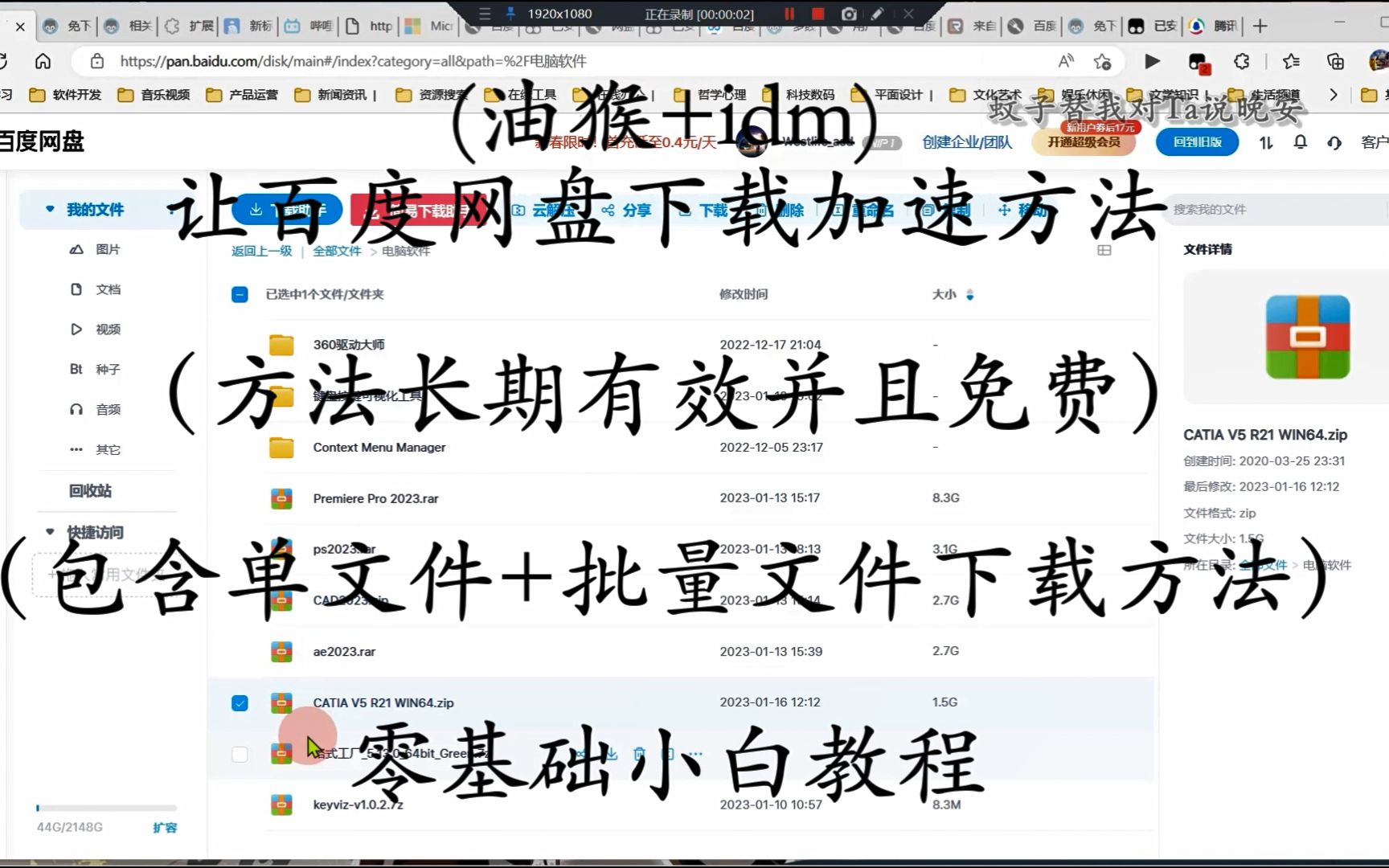Click 返回上一级 breadcrumb link
Viewport: 1389px width, 868px height.
click(262, 251)
